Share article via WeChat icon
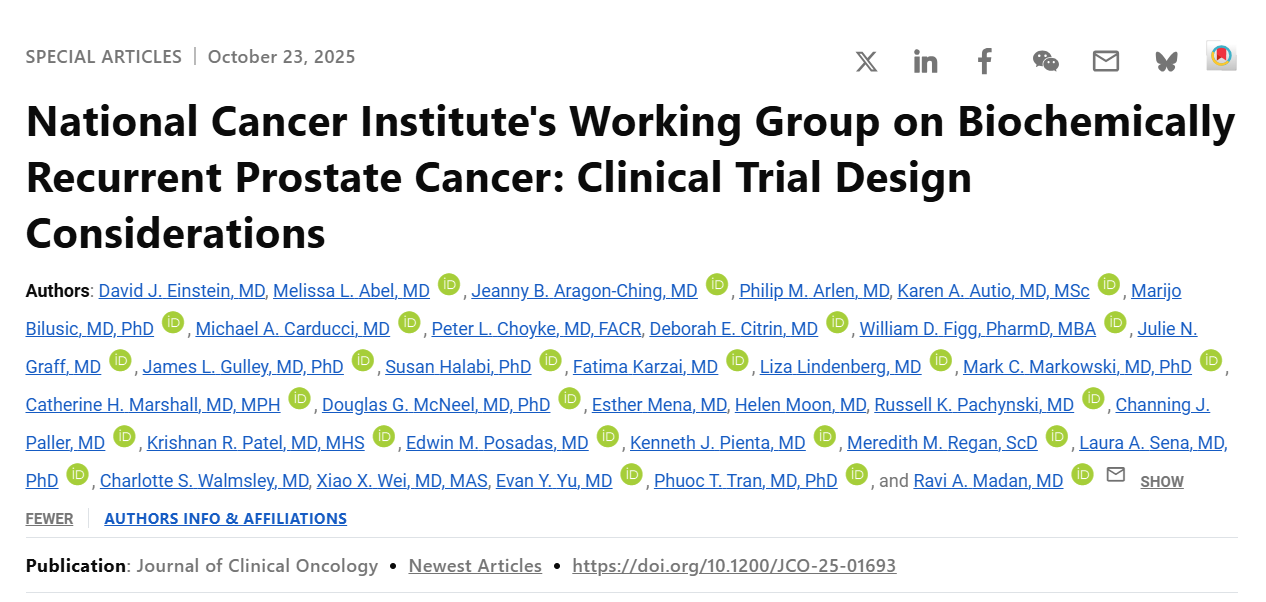The height and width of the screenshot is (602, 1266). point(1045,62)
